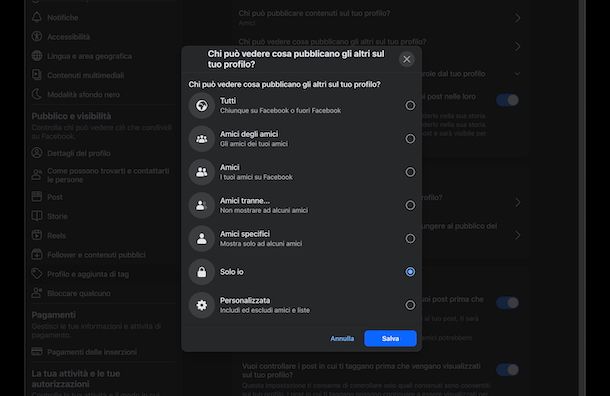Click the globe icon beside Lingua
Screen dimensions: 610x396
(x=37, y=56)
